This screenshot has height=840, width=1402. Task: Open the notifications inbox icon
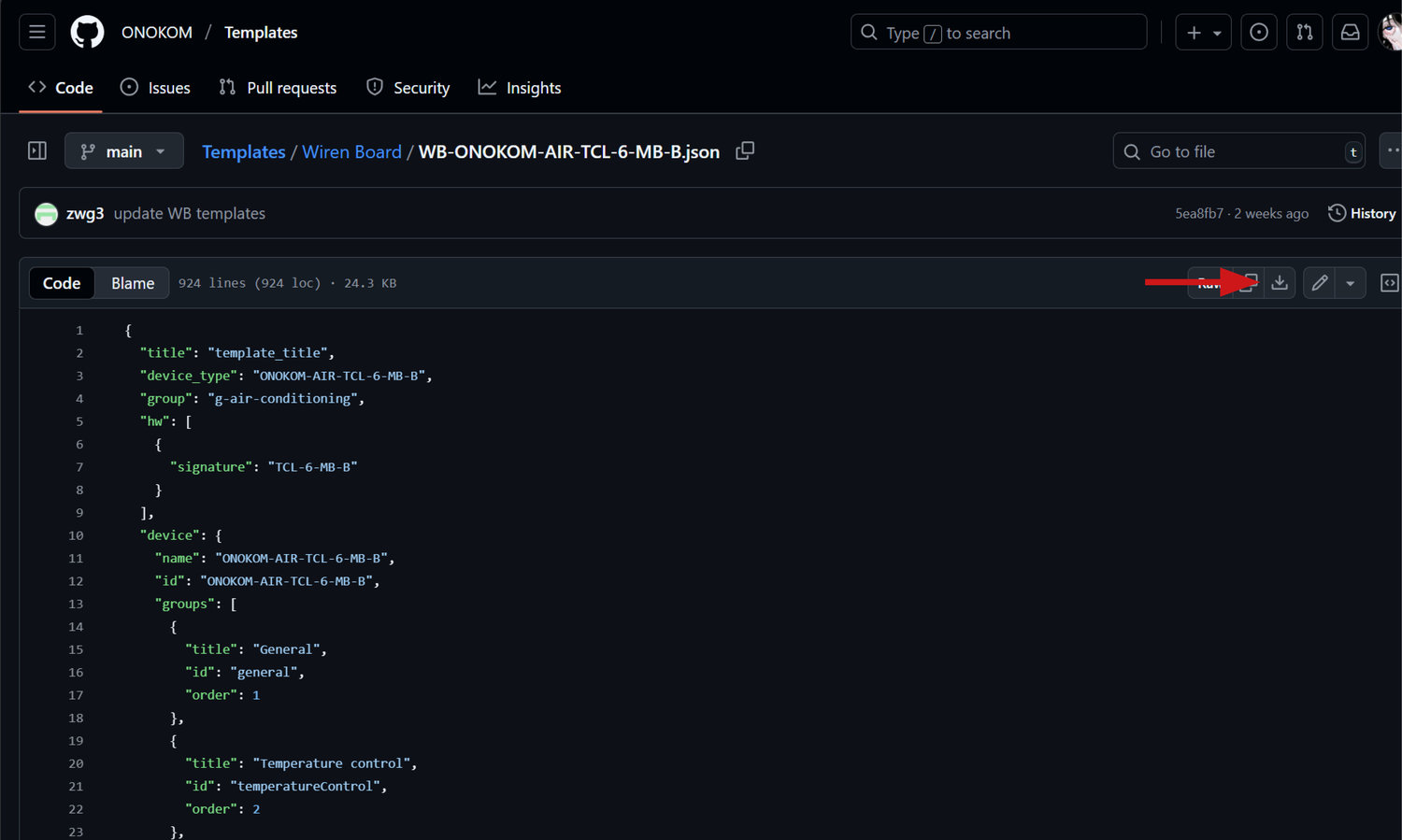click(1351, 33)
